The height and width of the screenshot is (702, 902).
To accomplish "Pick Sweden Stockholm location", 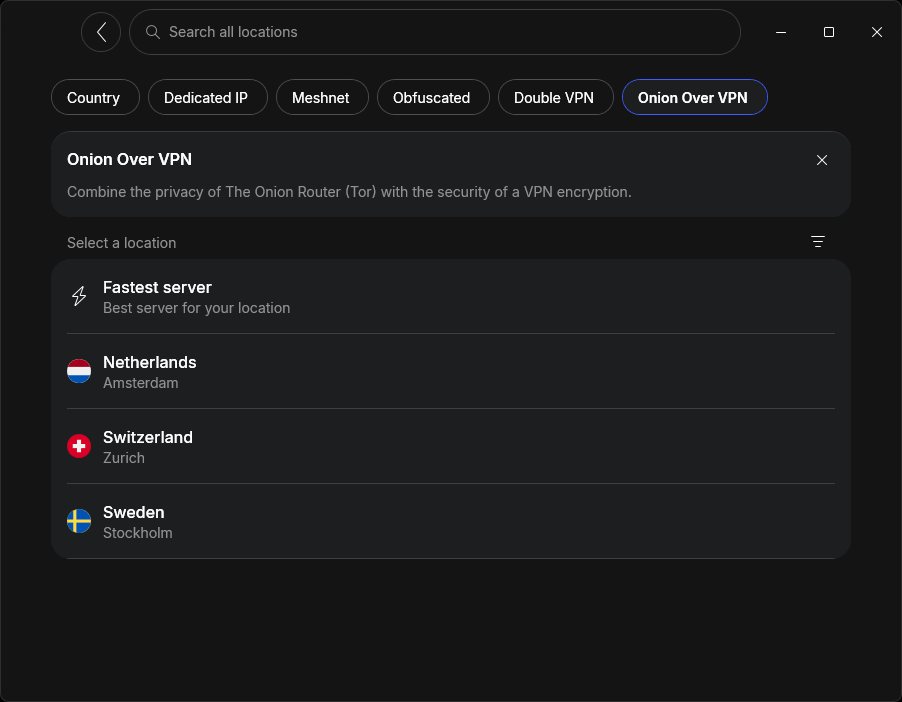I will pos(450,521).
